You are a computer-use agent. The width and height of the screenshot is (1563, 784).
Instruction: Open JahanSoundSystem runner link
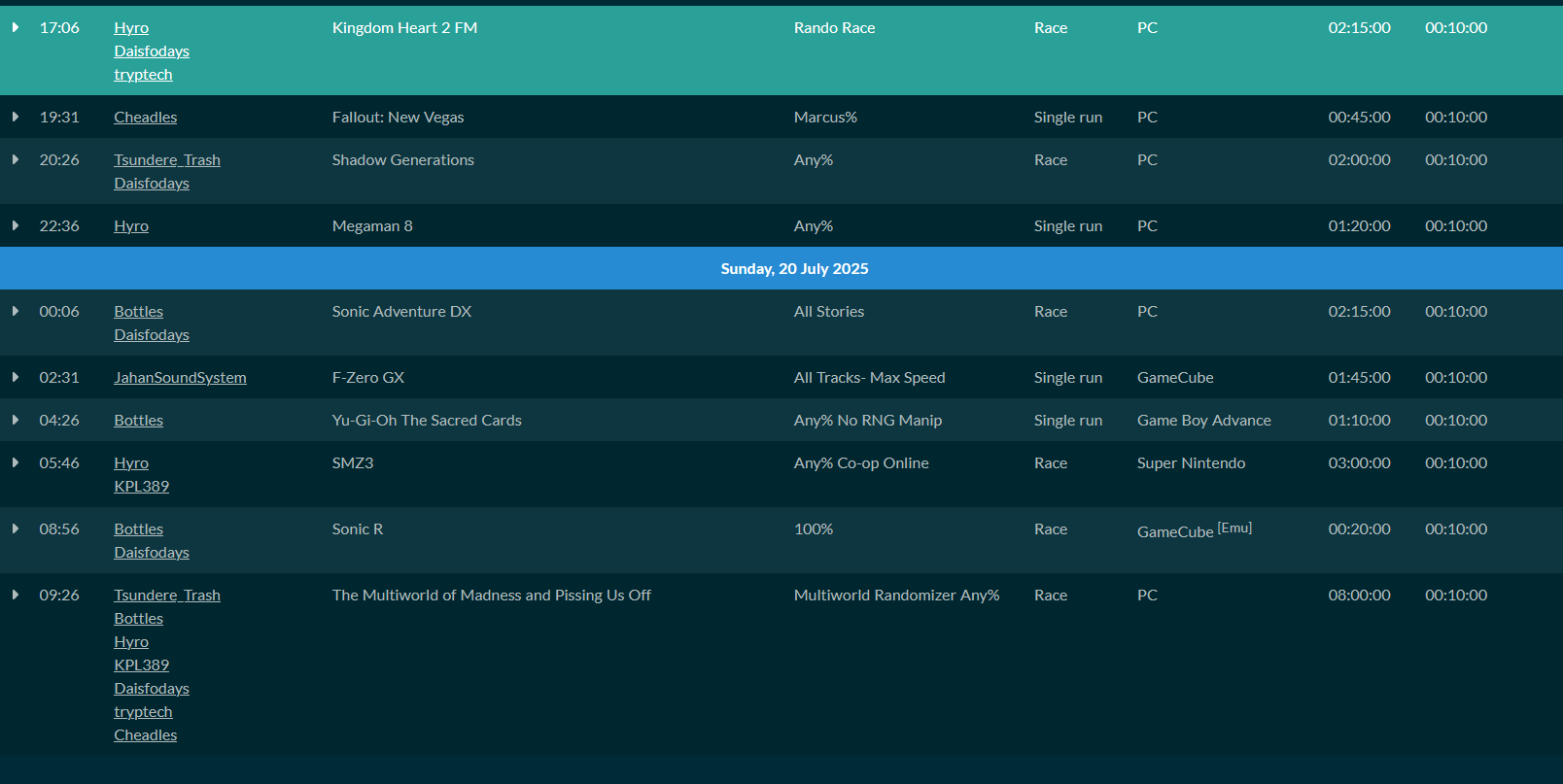point(180,378)
